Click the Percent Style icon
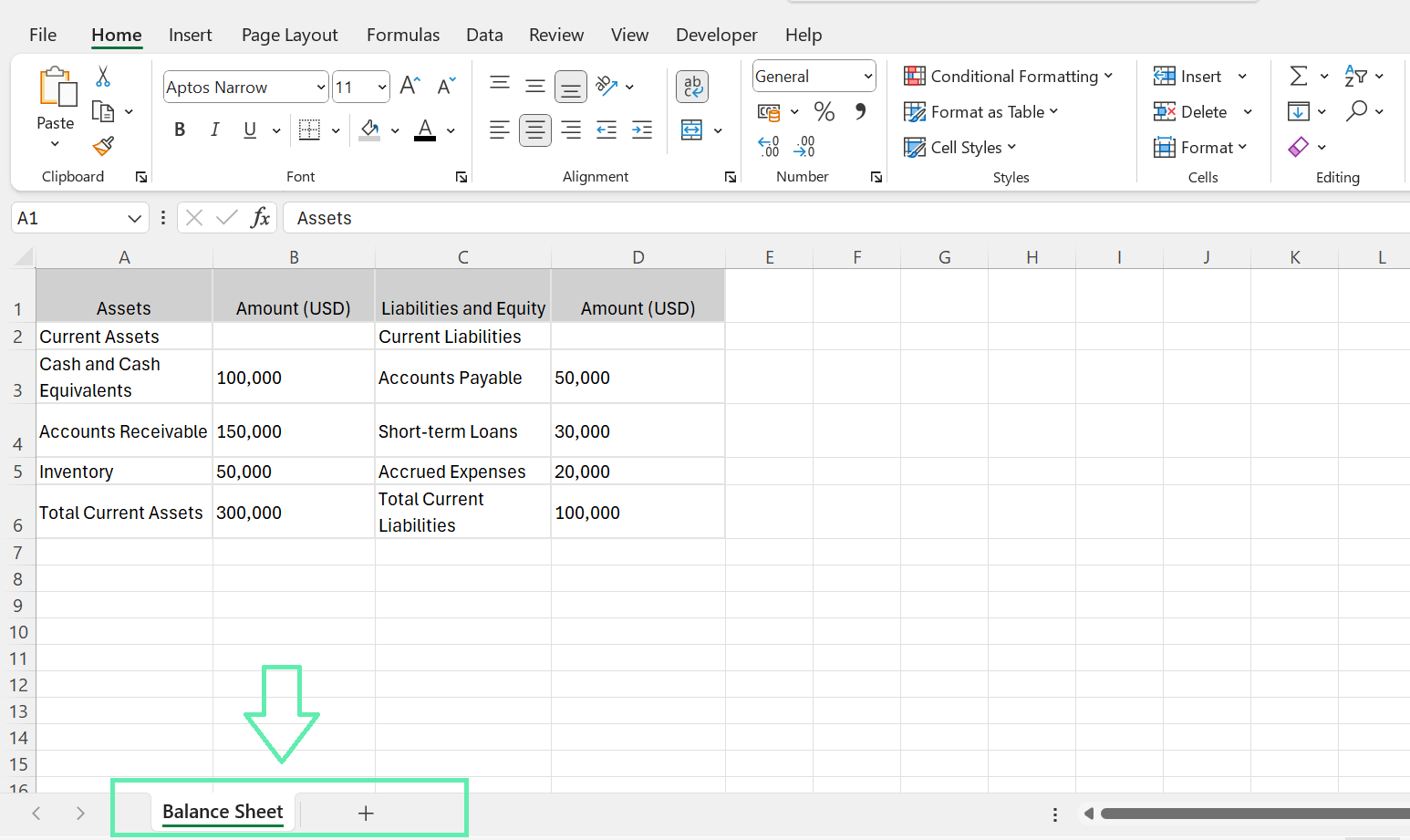 (x=824, y=112)
